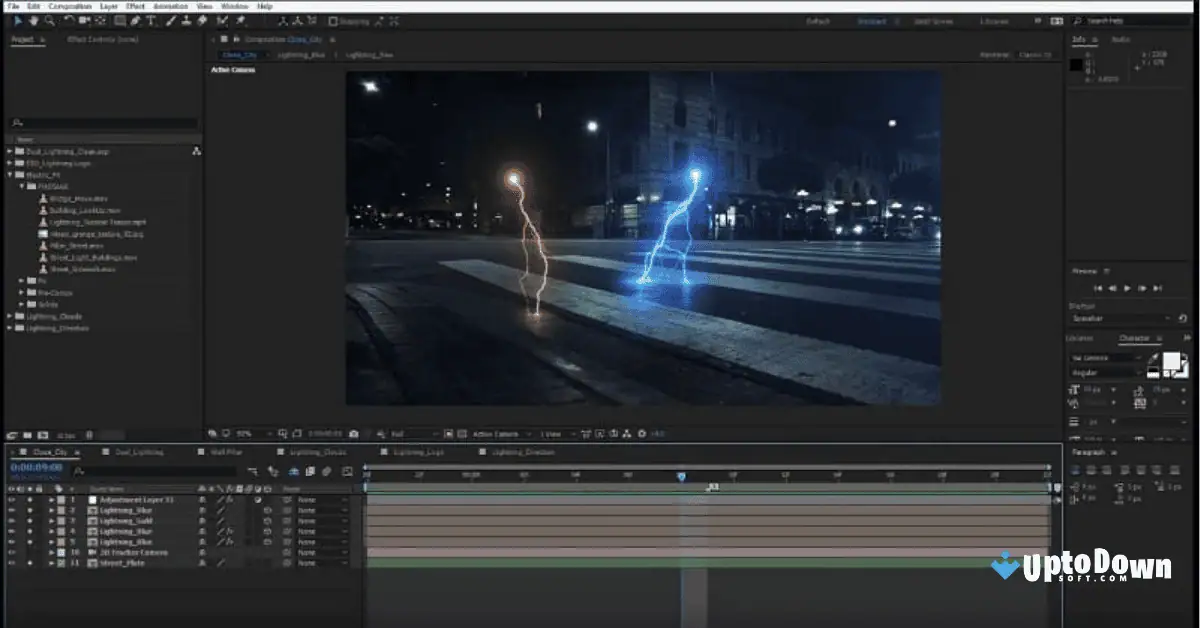Open the Graph Editor in the timeline
1200x628 pixels.
348,470
